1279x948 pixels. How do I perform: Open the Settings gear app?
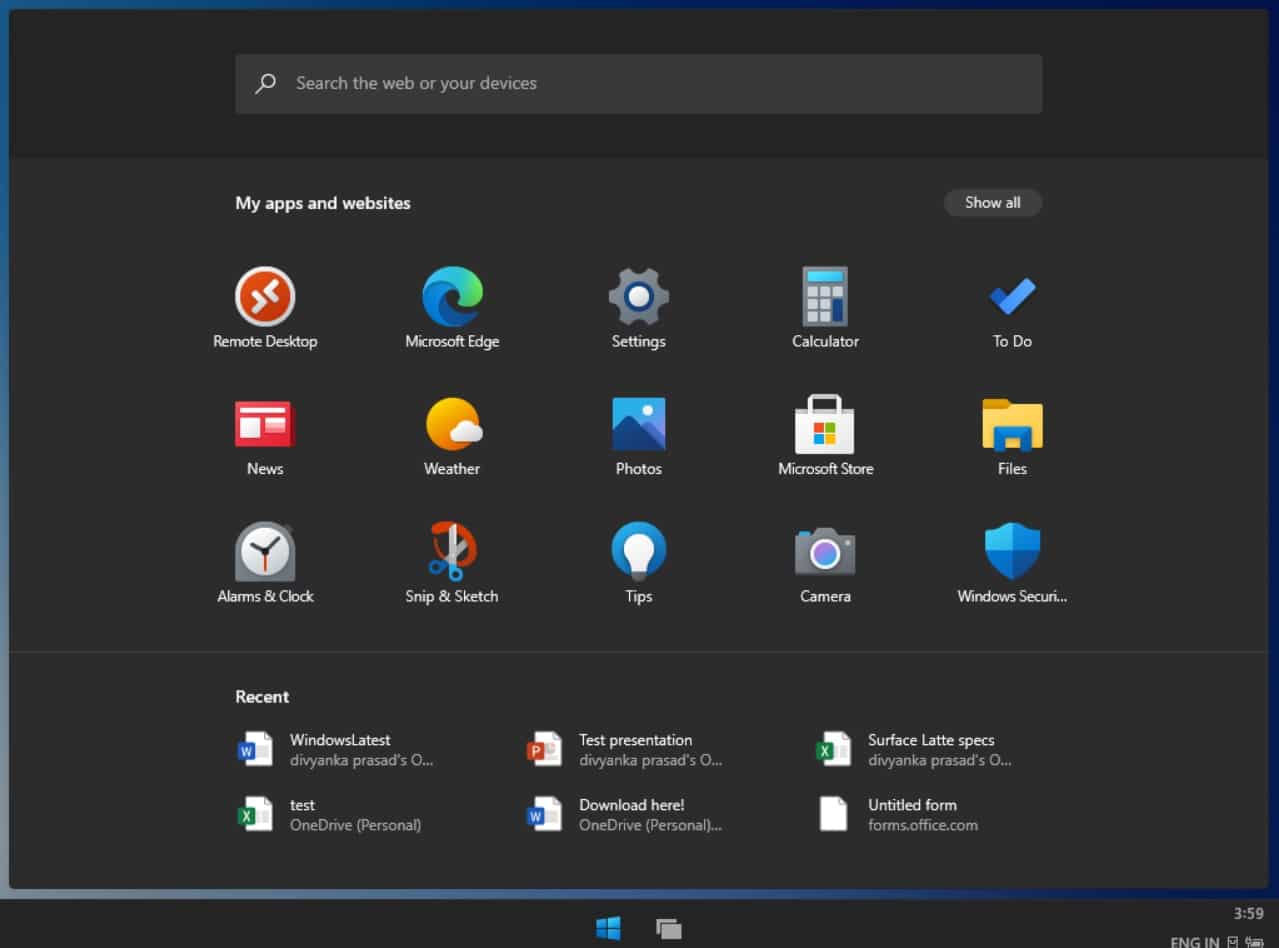(x=639, y=309)
